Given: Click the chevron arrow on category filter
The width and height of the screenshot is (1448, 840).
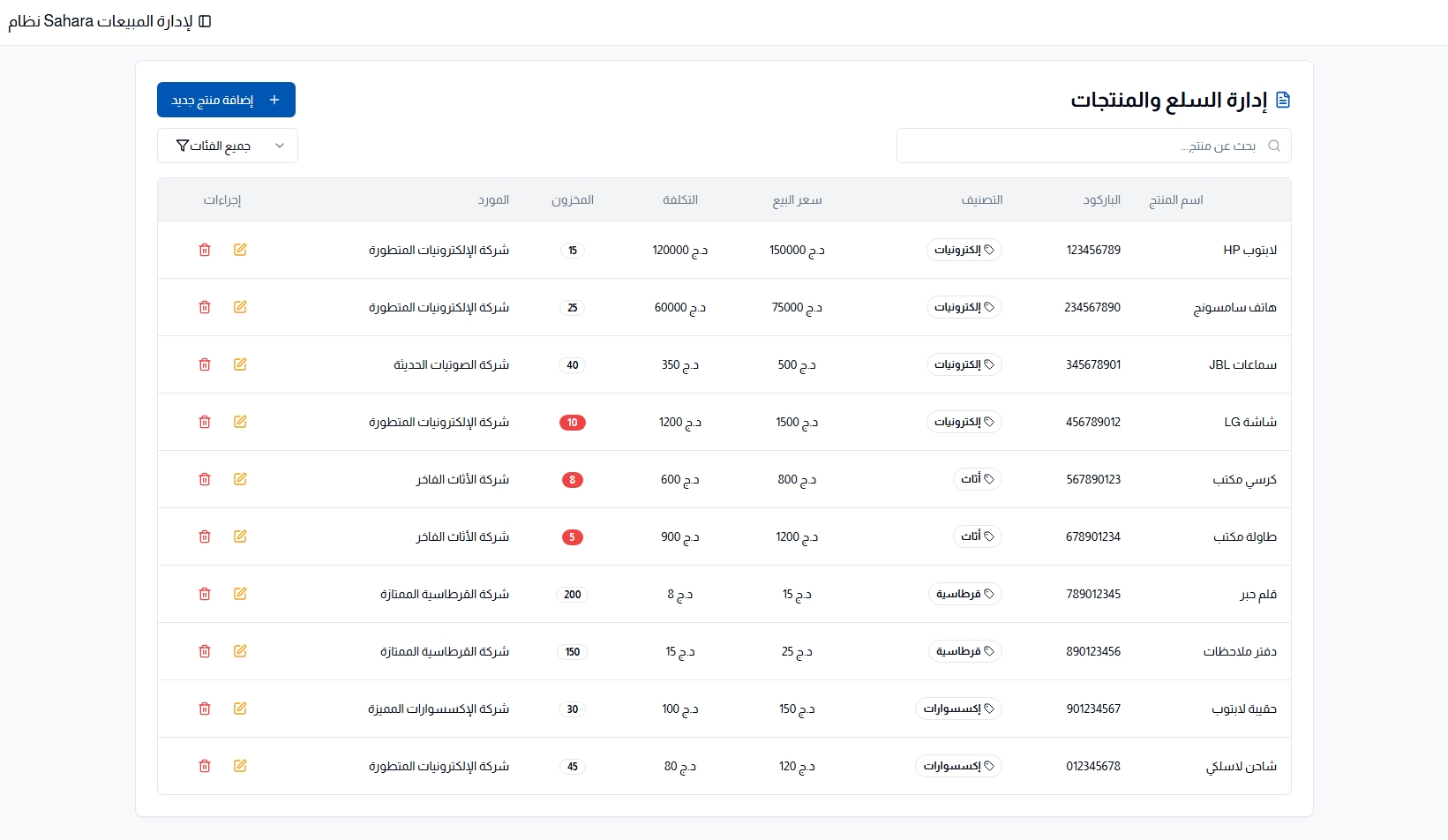Looking at the screenshot, I should pyautogui.click(x=280, y=146).
